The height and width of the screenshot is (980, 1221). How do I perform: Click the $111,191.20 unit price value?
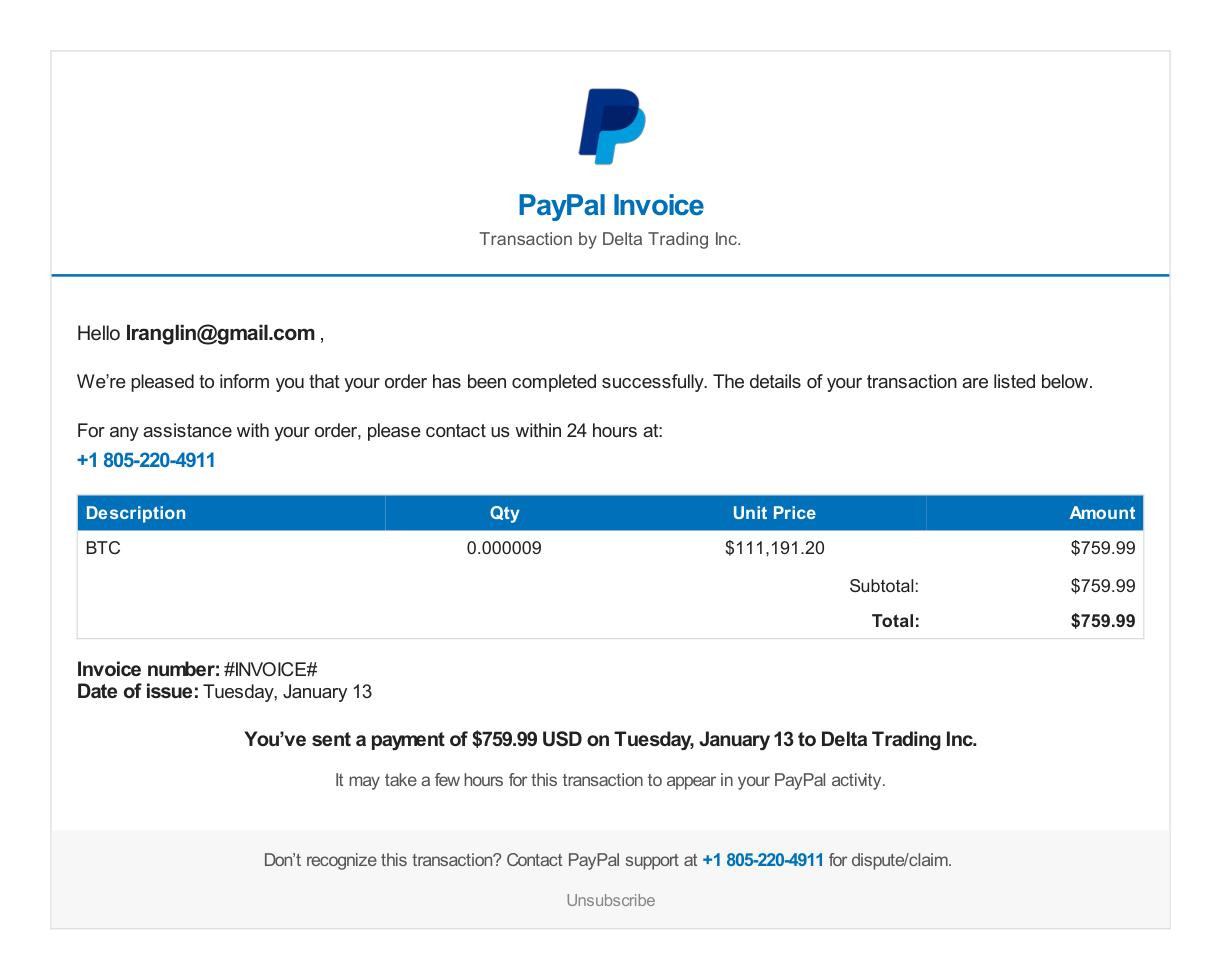(x=775, y=548)
